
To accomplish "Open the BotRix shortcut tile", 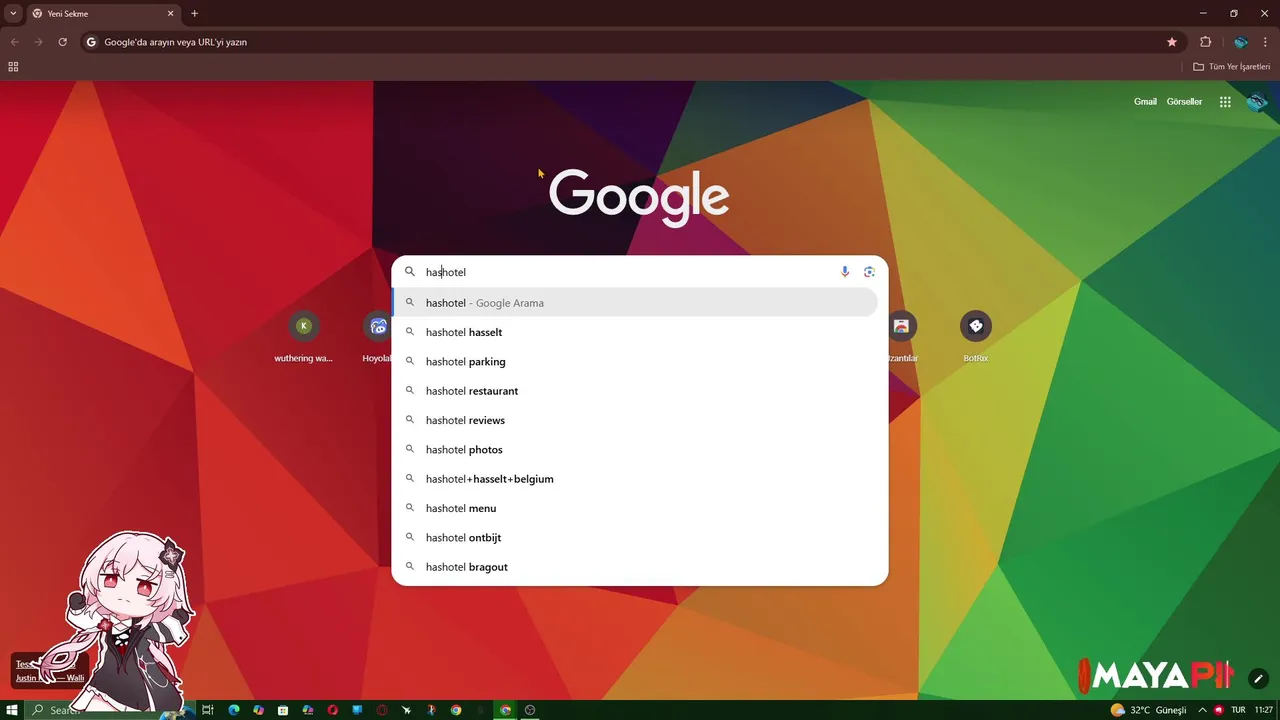I will coord(976,337).
